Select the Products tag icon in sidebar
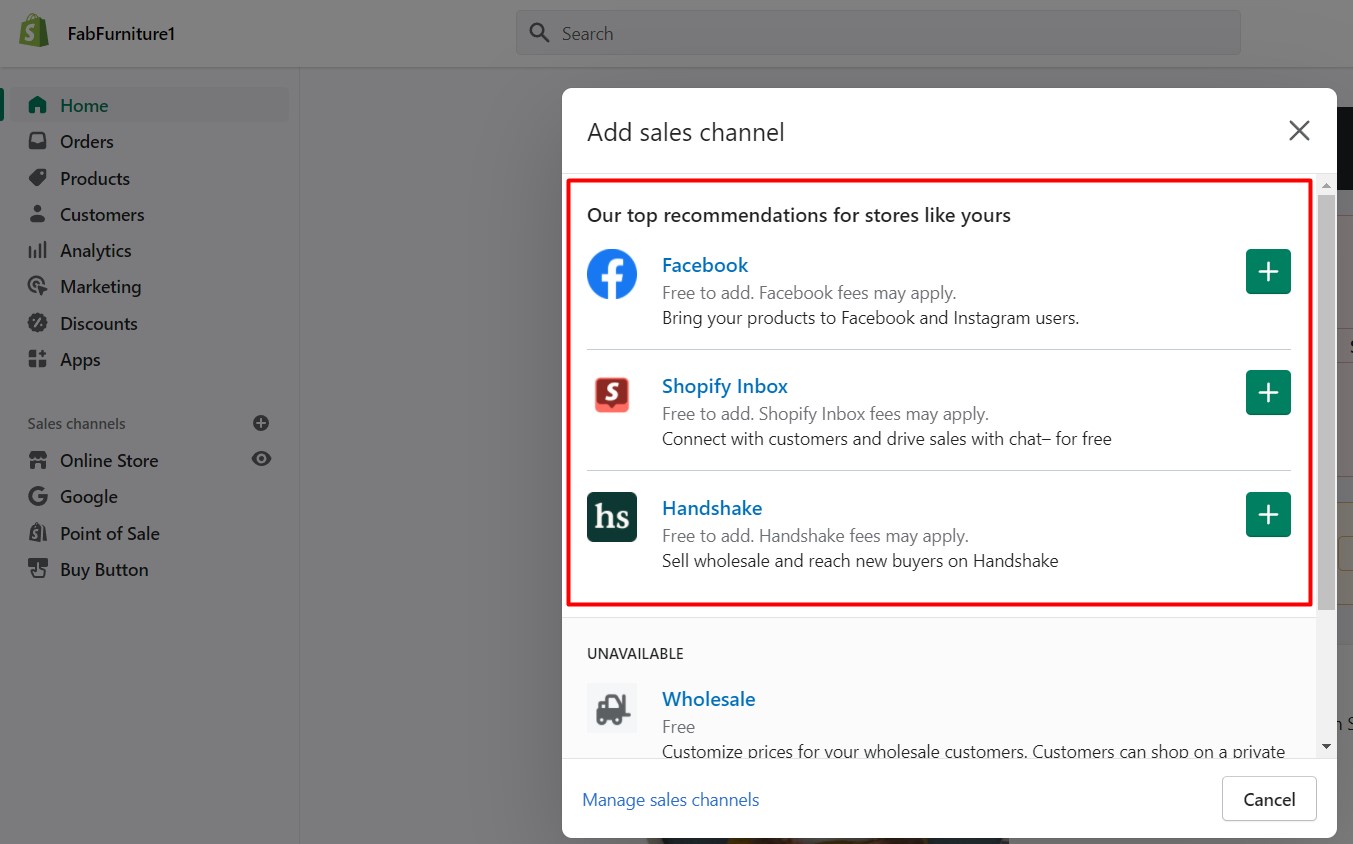The width and height of the screenshot is (1353, 844). (37, 178)
